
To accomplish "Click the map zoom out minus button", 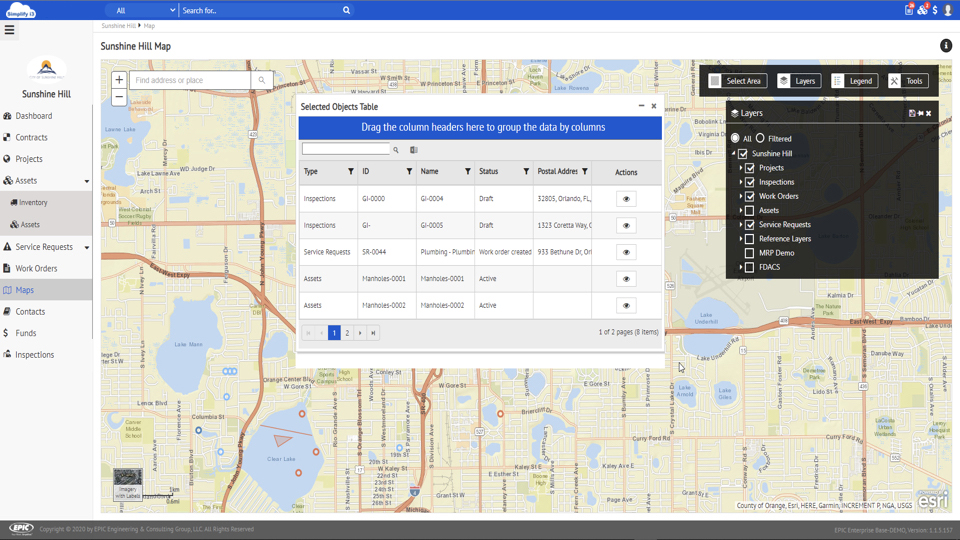I will 119,97.
